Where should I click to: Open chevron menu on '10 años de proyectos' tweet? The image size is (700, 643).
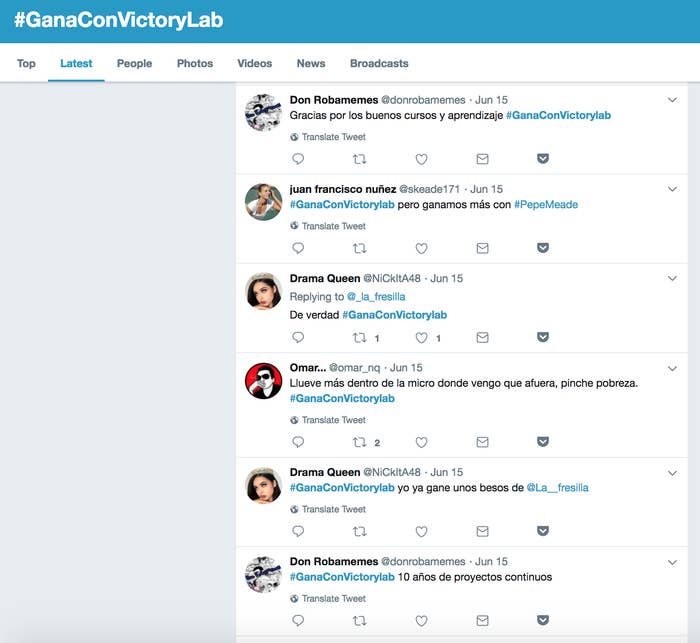tap(672, 563)
